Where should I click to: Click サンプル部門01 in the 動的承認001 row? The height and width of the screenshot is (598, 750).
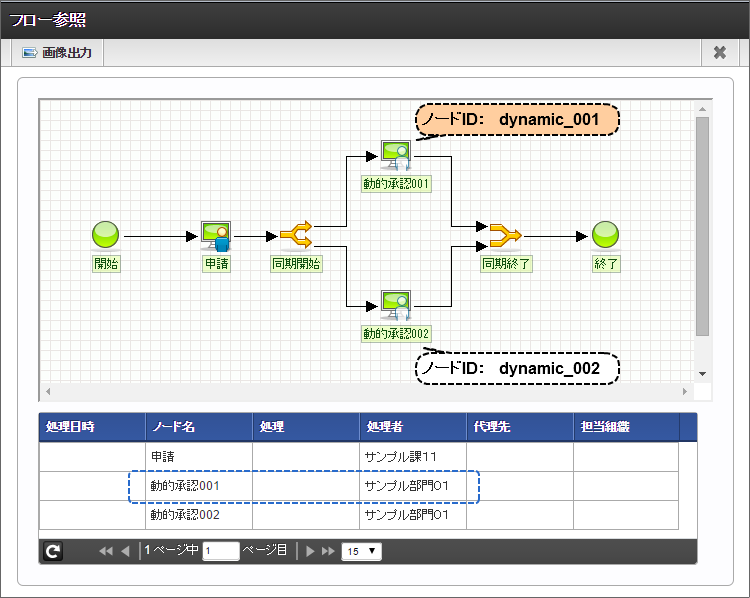(413, 486)
